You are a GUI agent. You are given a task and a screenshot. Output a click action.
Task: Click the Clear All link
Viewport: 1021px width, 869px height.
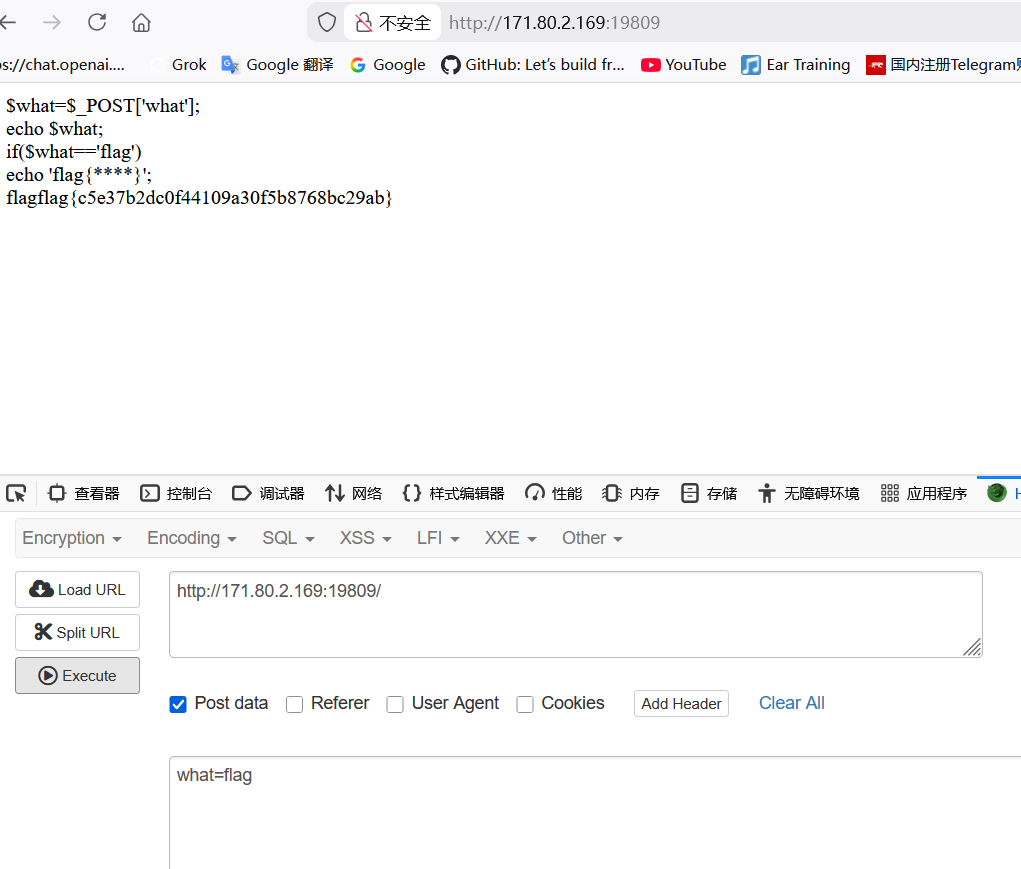coord(791,703)
